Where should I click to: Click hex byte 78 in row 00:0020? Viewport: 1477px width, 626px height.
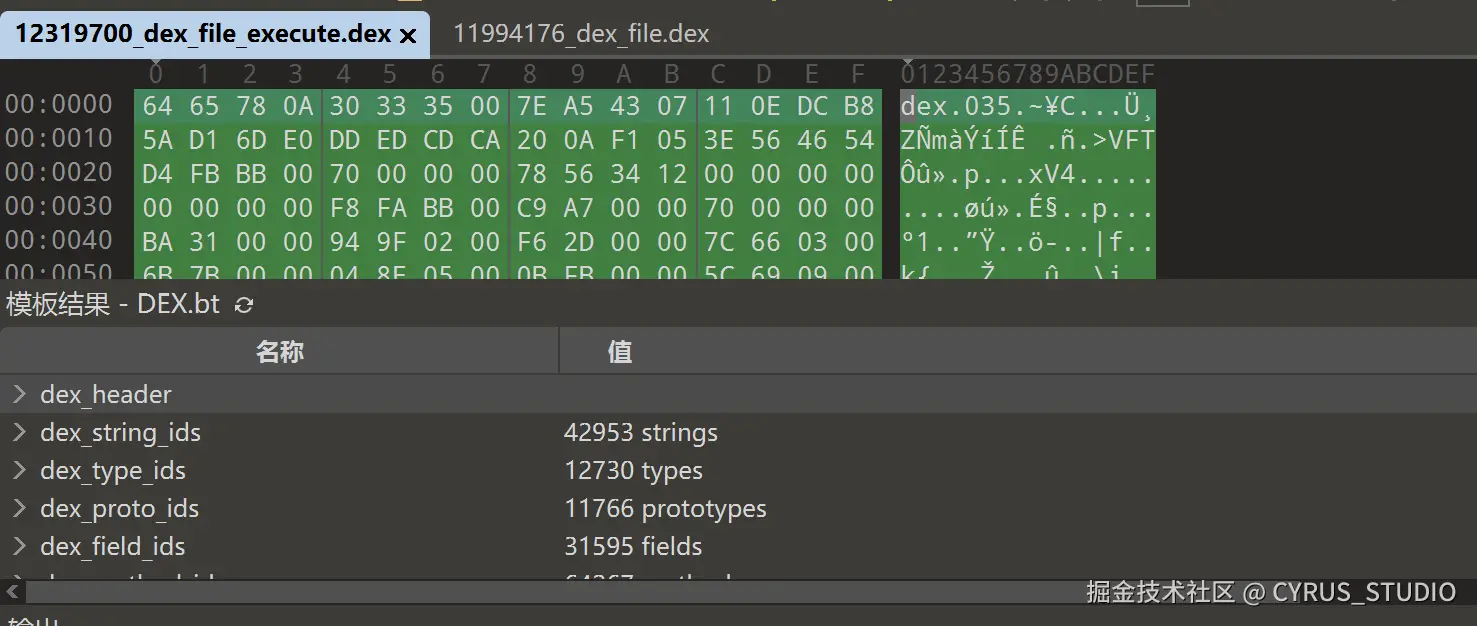pyautogui.click(x=531, y=174)
